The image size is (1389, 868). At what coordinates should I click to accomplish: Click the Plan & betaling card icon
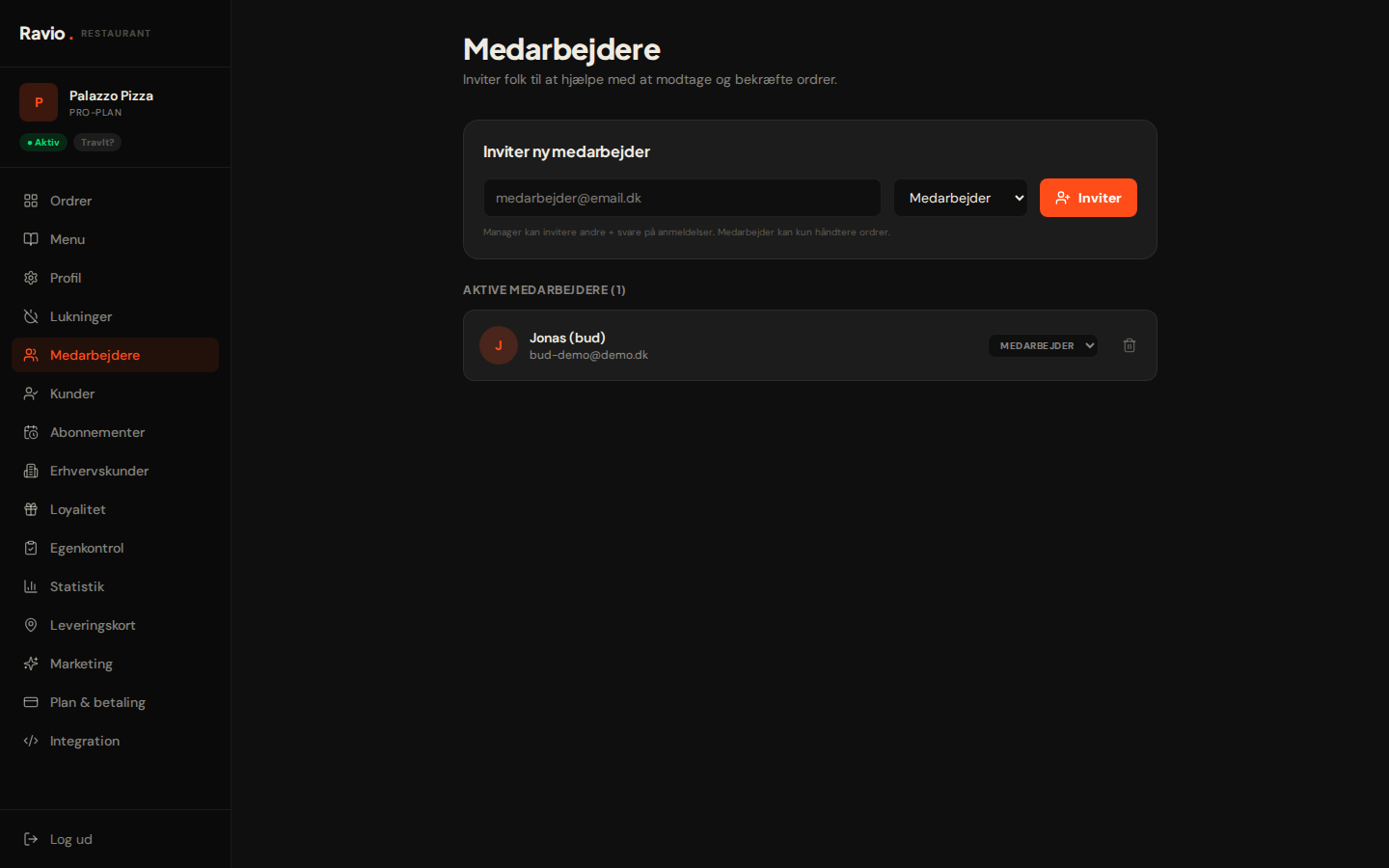coord(31,702)
